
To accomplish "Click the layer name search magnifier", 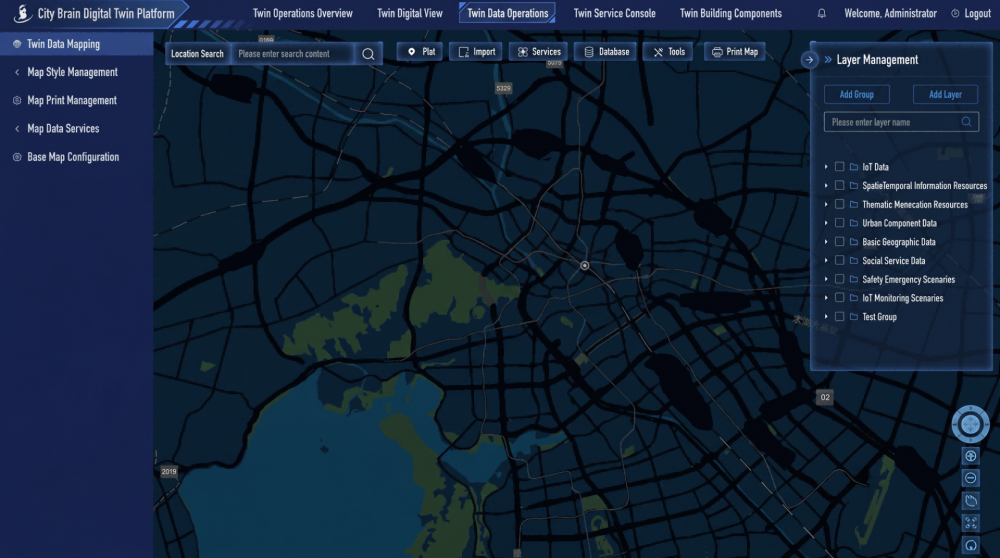I will pyautogui.click(x=966, y=122).
